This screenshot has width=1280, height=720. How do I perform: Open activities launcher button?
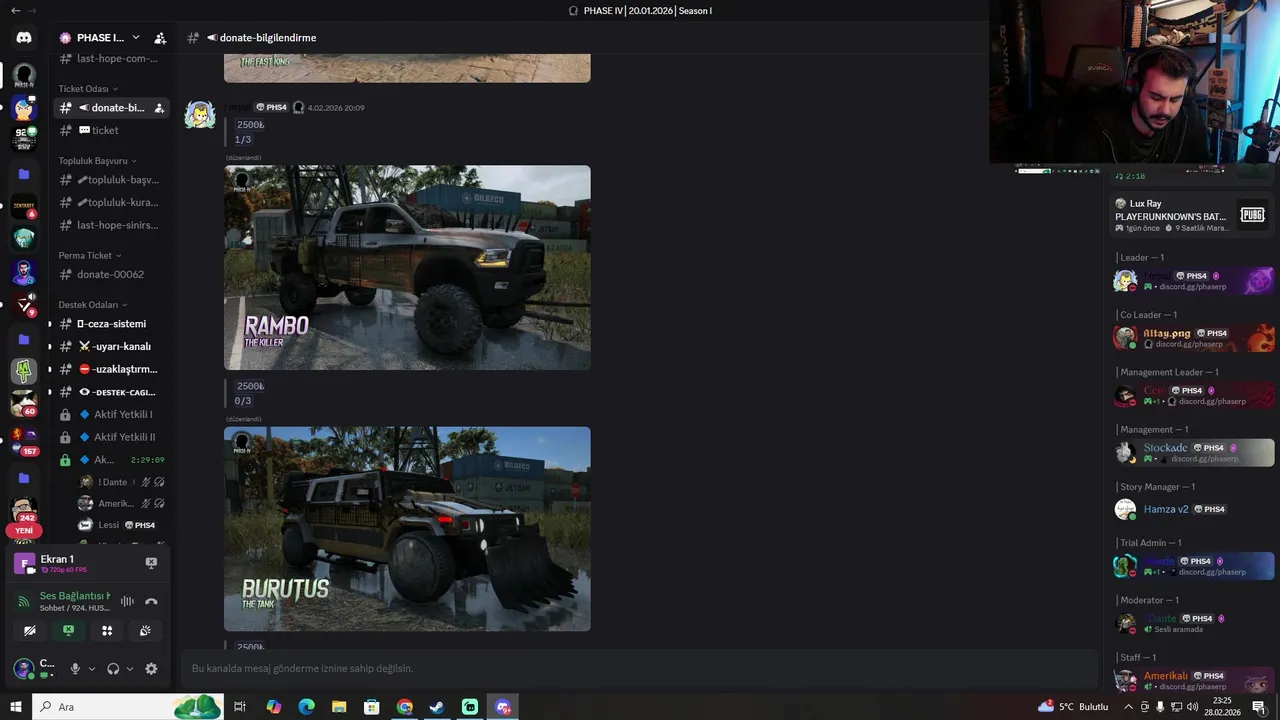[107, 630]
